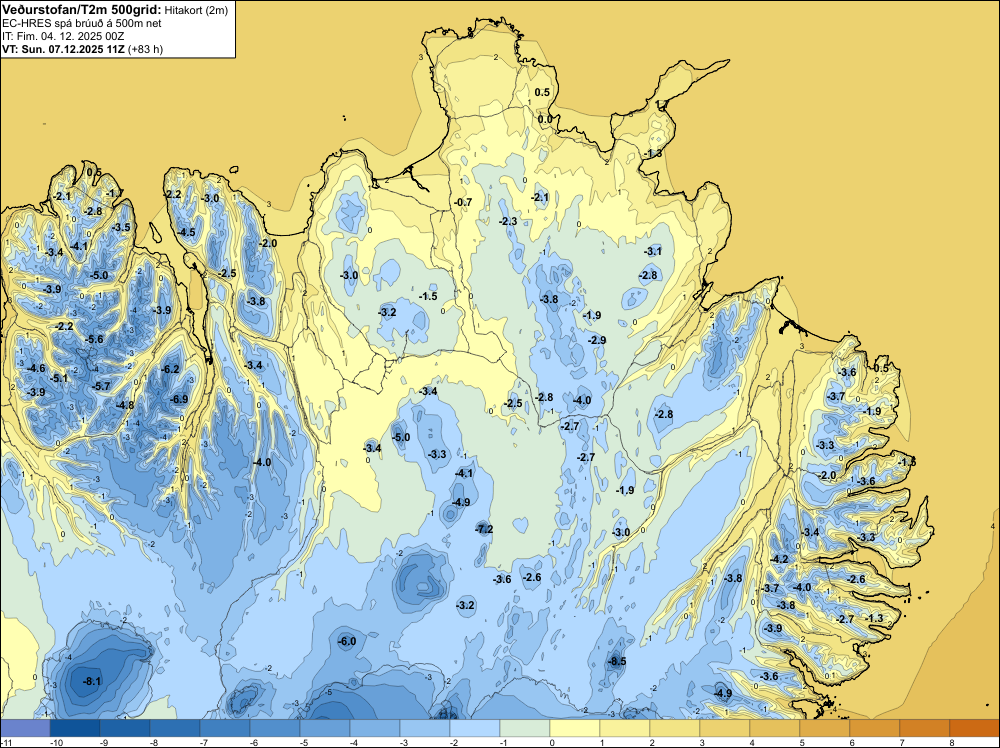
Task: Click the -5.1 temperature value
Action: [x=59, y=379]
